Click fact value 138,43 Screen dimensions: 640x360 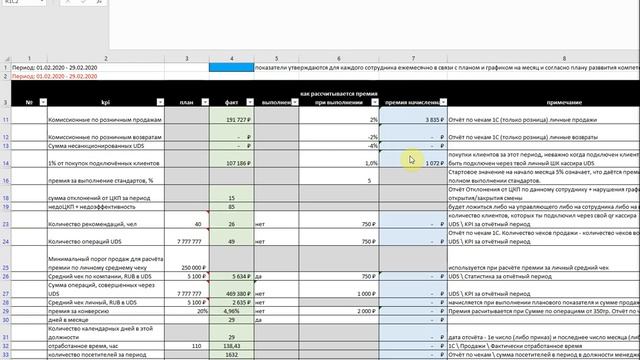(231, 346)
